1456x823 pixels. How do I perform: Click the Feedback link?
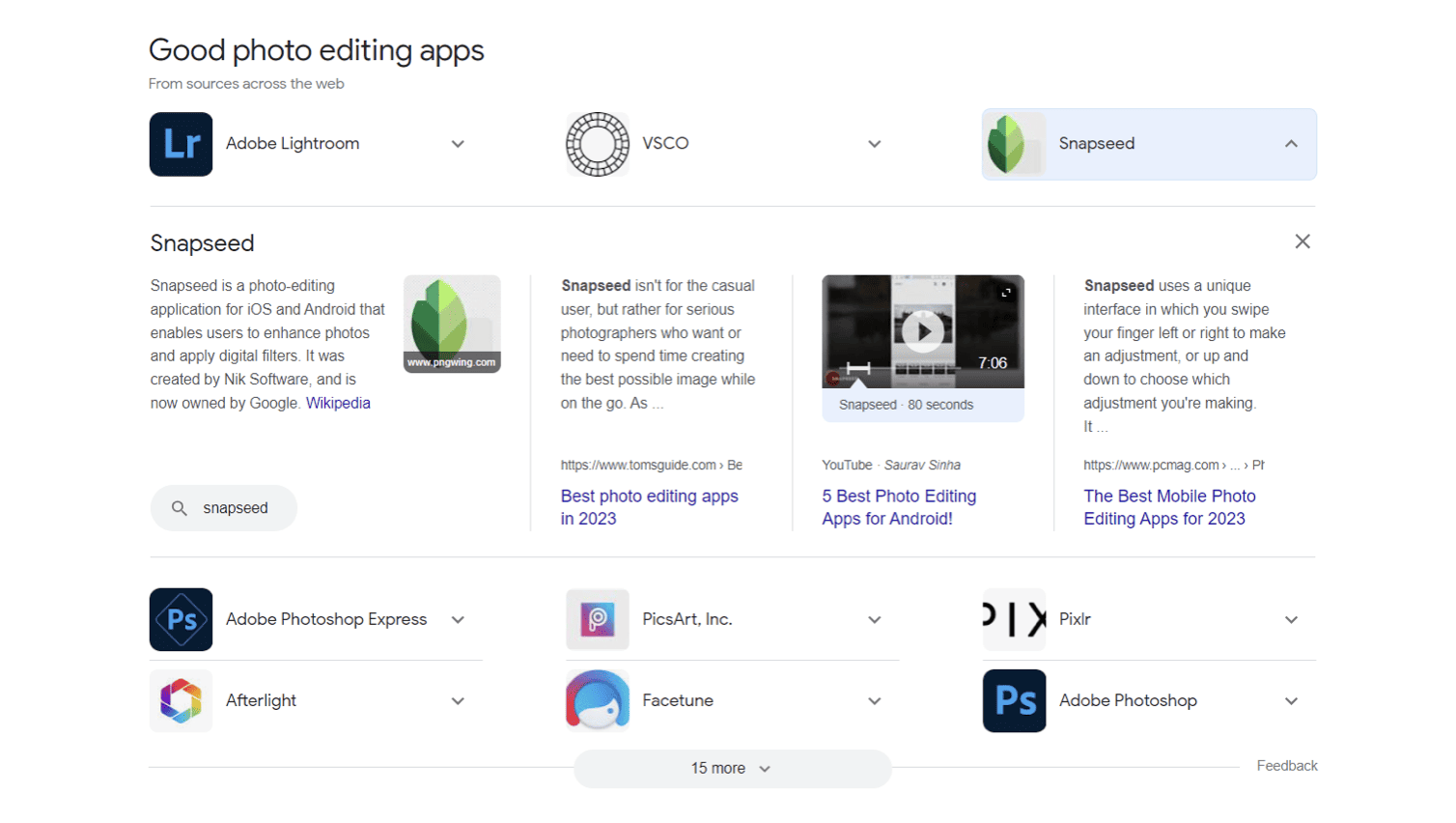coord(1287,765)
